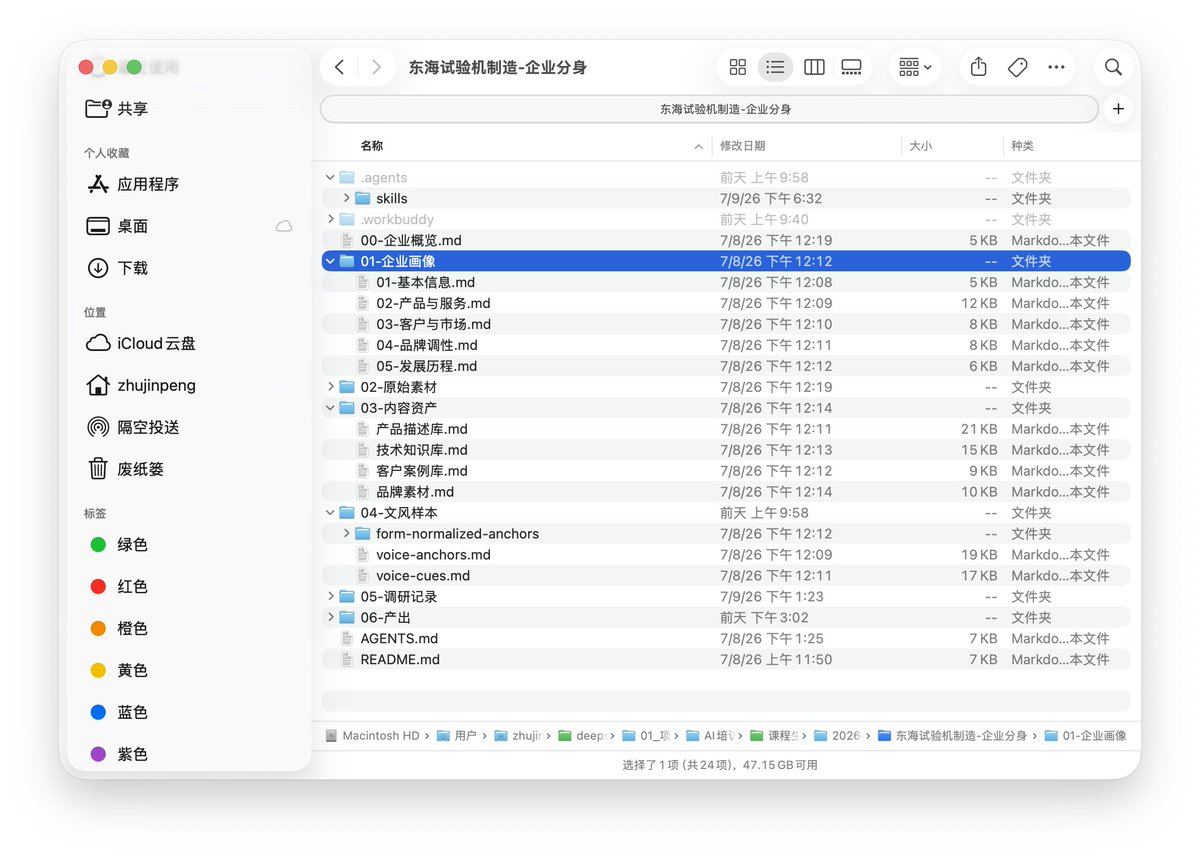The width and height of the screenshot is (1200, 857).
Task: Switch to list view
Action: pos(775,67)
